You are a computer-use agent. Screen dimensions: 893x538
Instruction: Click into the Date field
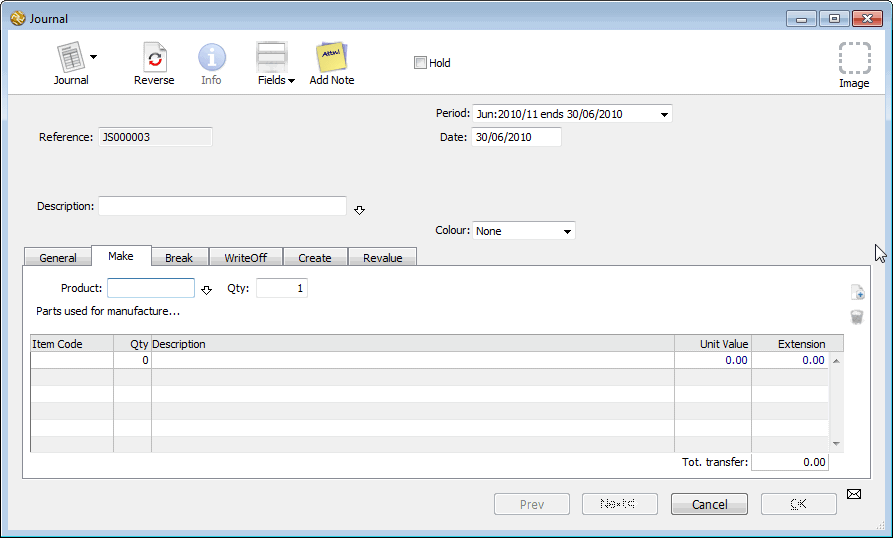(x=515, y=137)
